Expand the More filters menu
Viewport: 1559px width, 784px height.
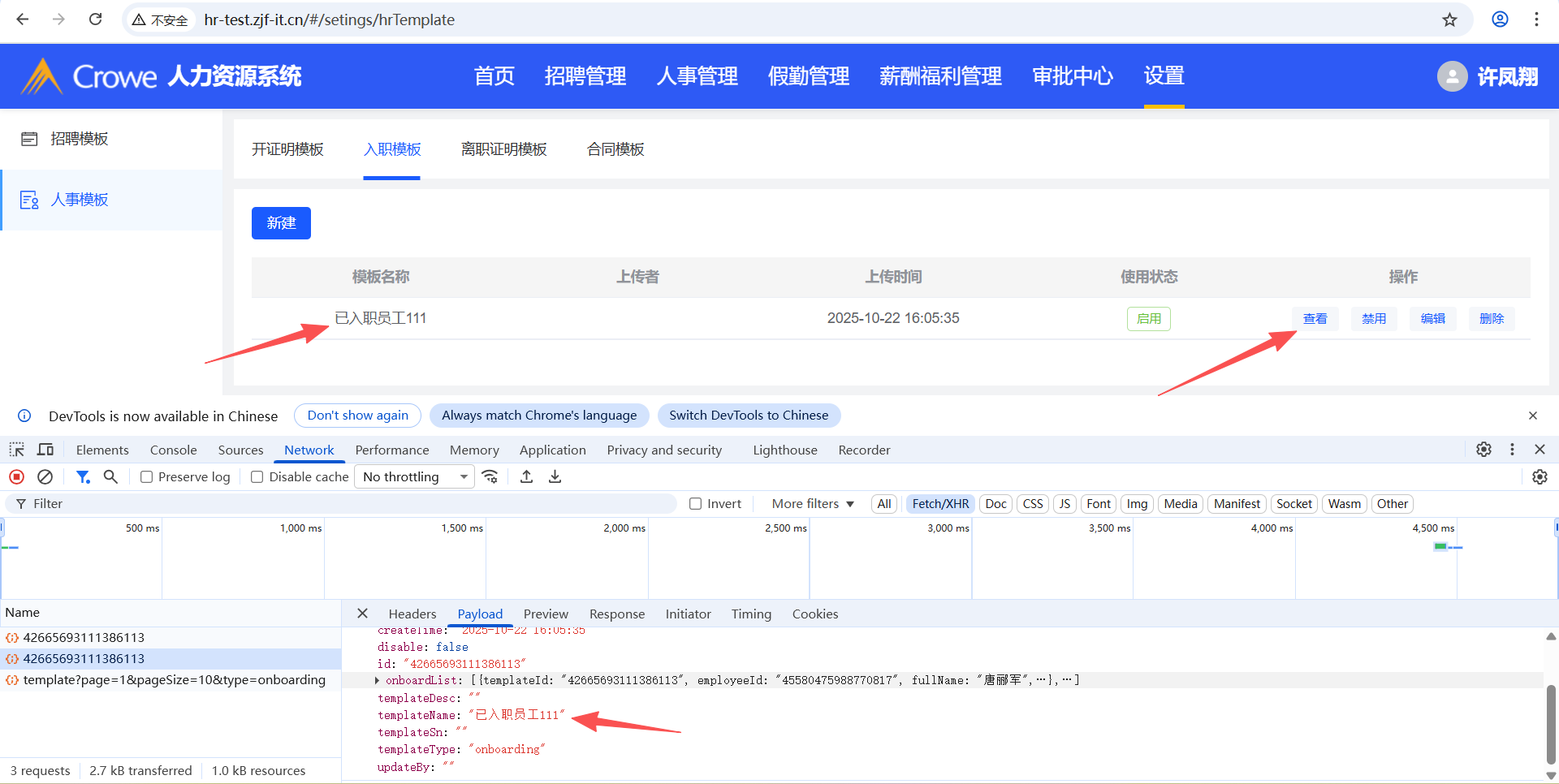pos(812,504)
